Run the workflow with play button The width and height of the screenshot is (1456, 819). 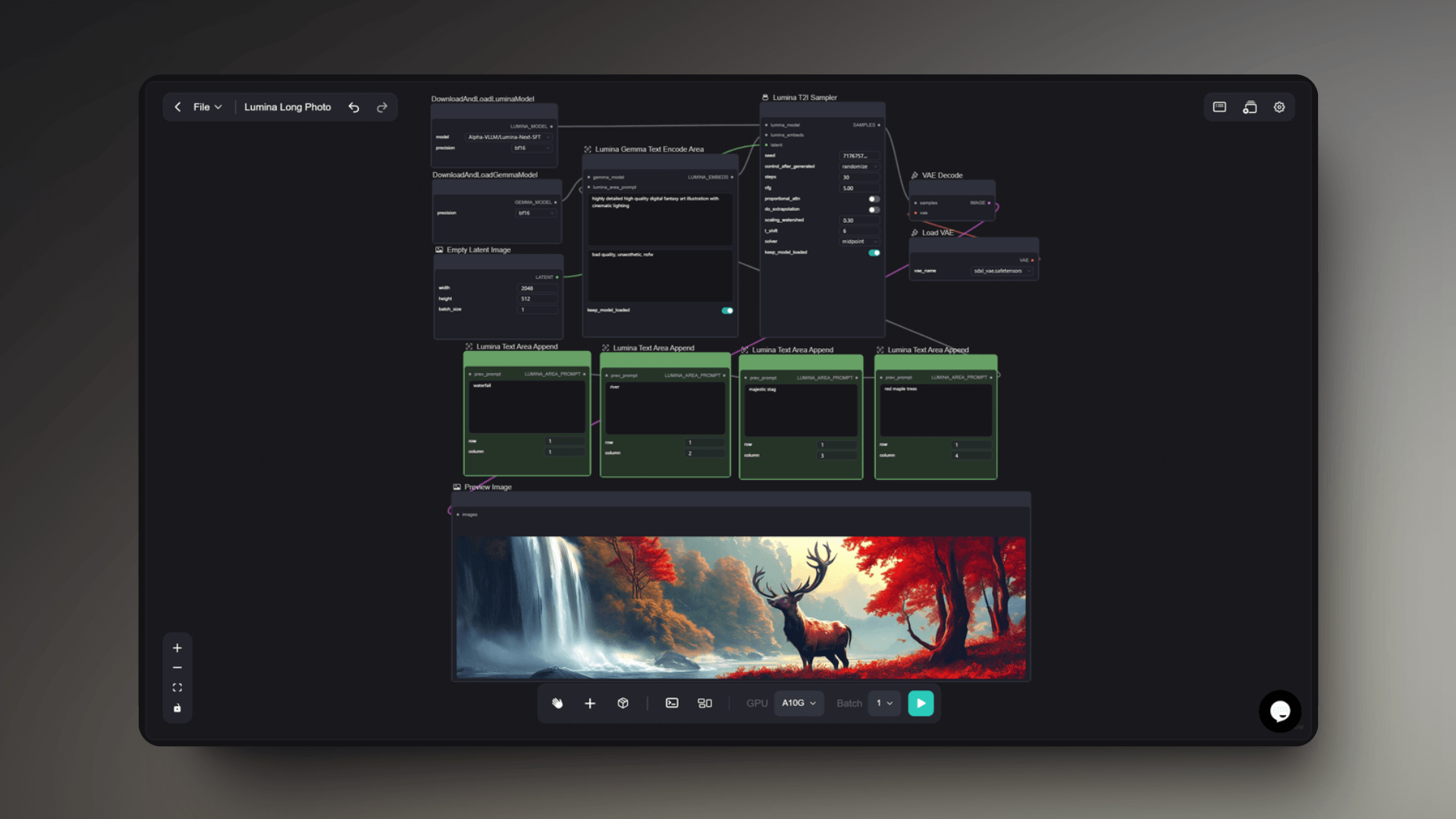click(x=921, y=703)
